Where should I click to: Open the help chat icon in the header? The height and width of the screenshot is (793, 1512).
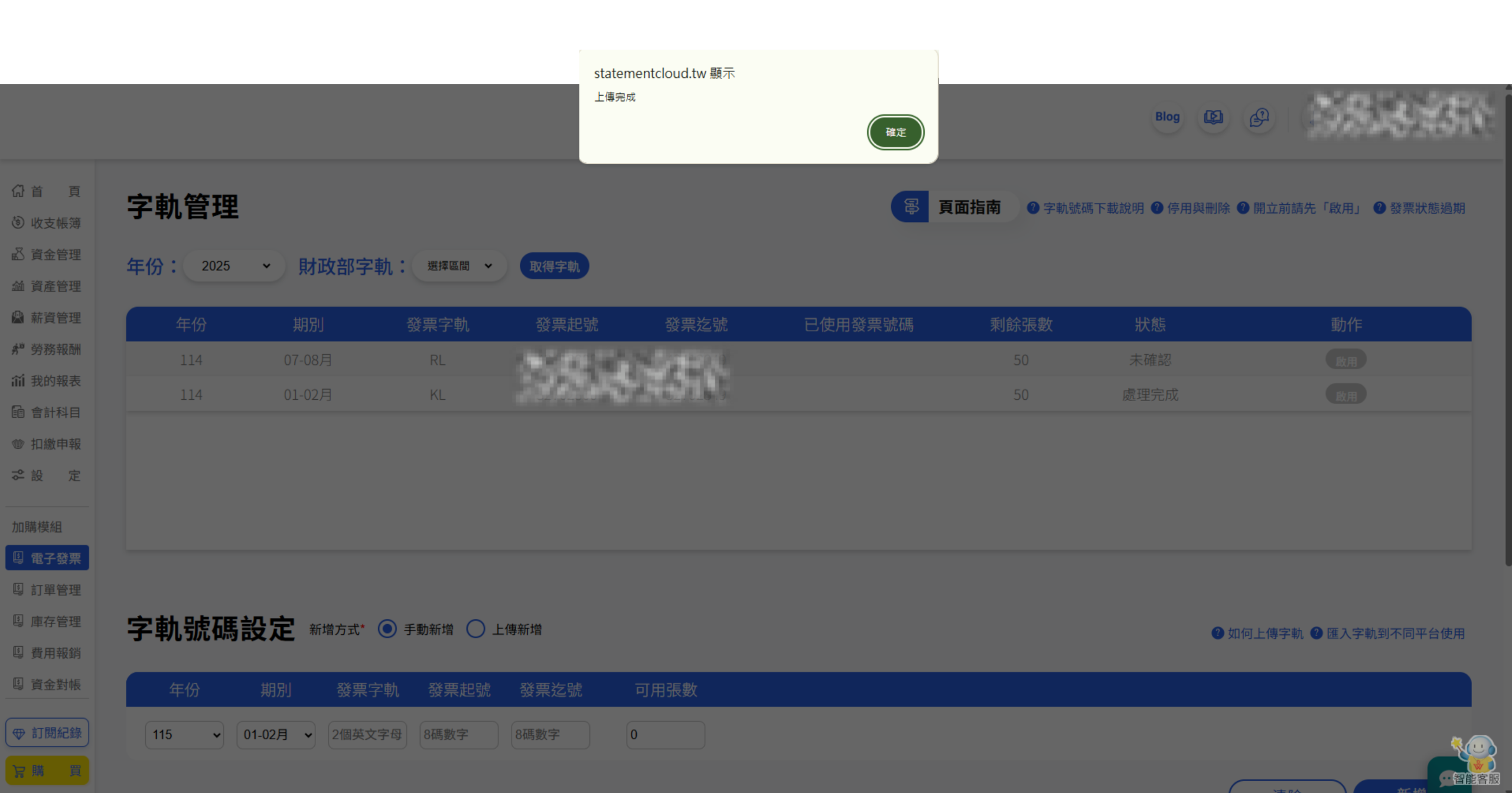pos(1259,117)
